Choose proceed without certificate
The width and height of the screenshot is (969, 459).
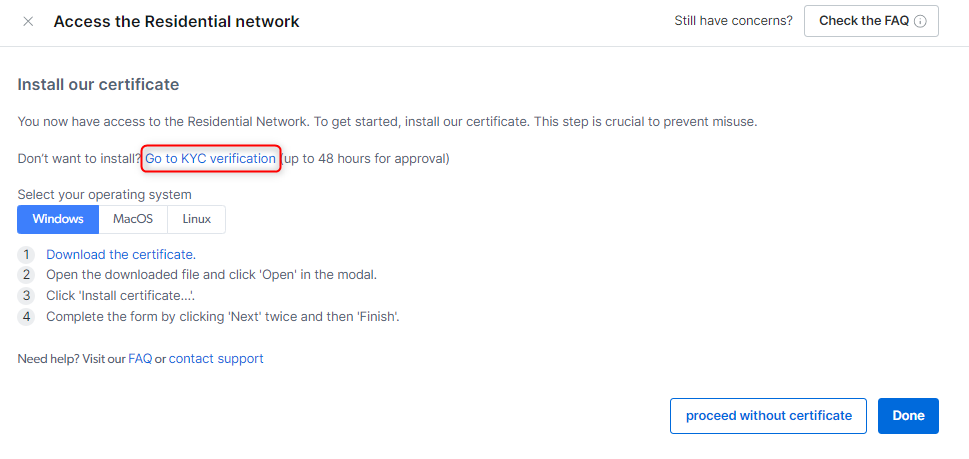click(768, 416)
